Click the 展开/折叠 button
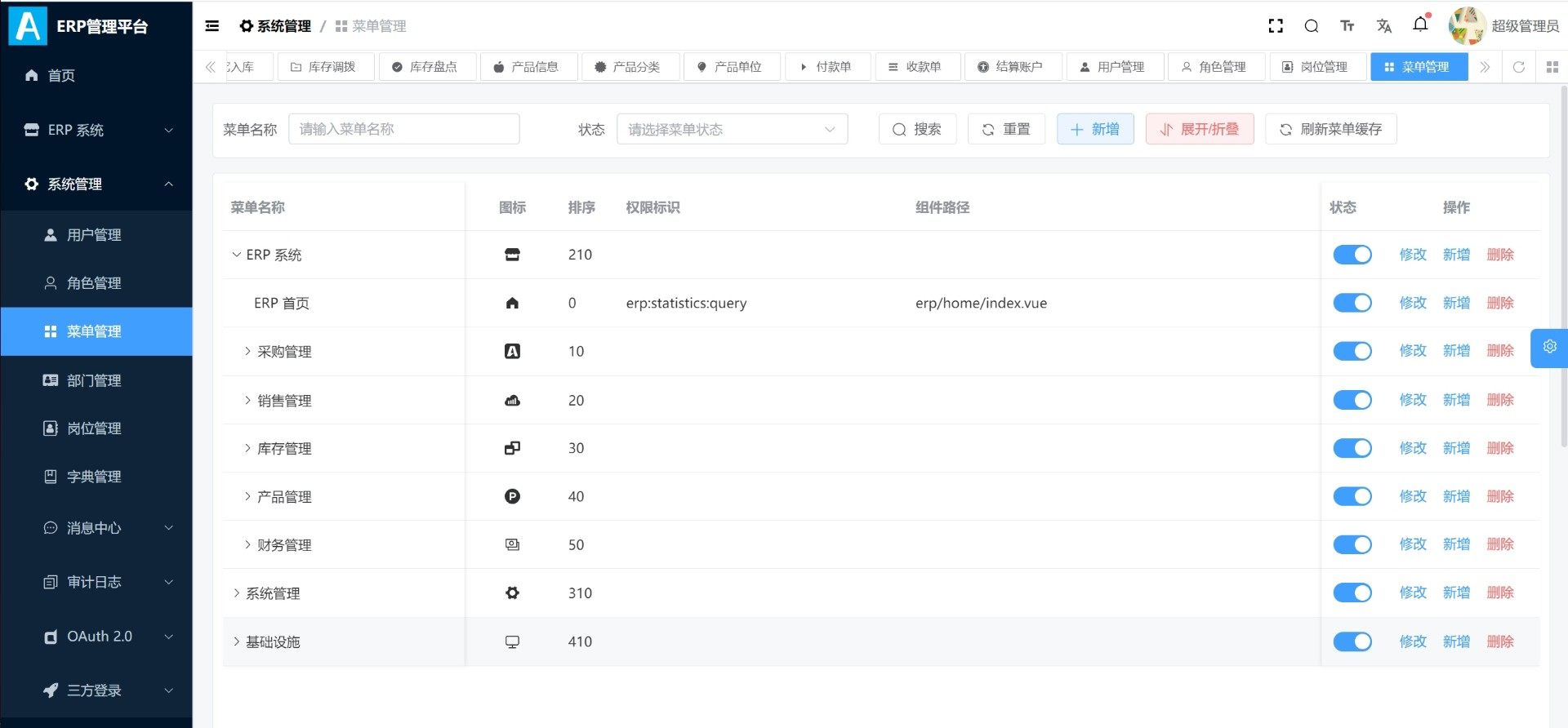The height and width of the screenshot is (728, 1568). click(x=1199, y=129)
